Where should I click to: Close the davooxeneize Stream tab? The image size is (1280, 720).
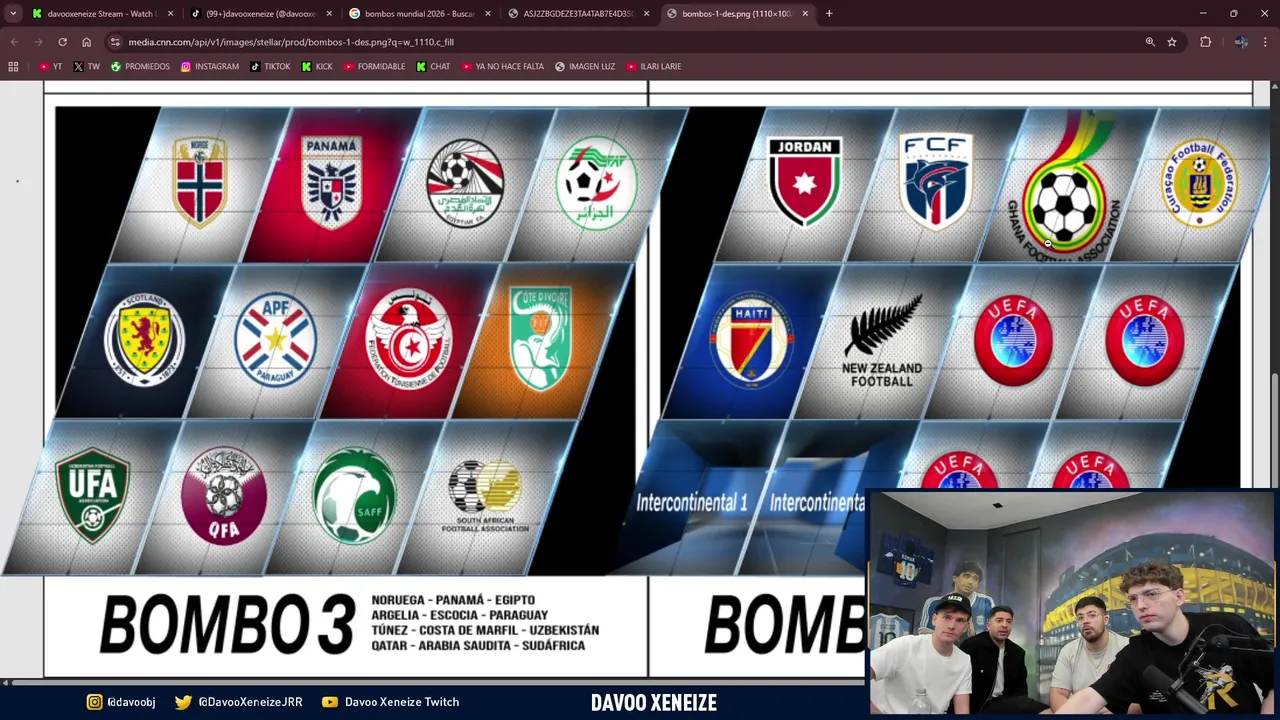click(x=170, y=14)
